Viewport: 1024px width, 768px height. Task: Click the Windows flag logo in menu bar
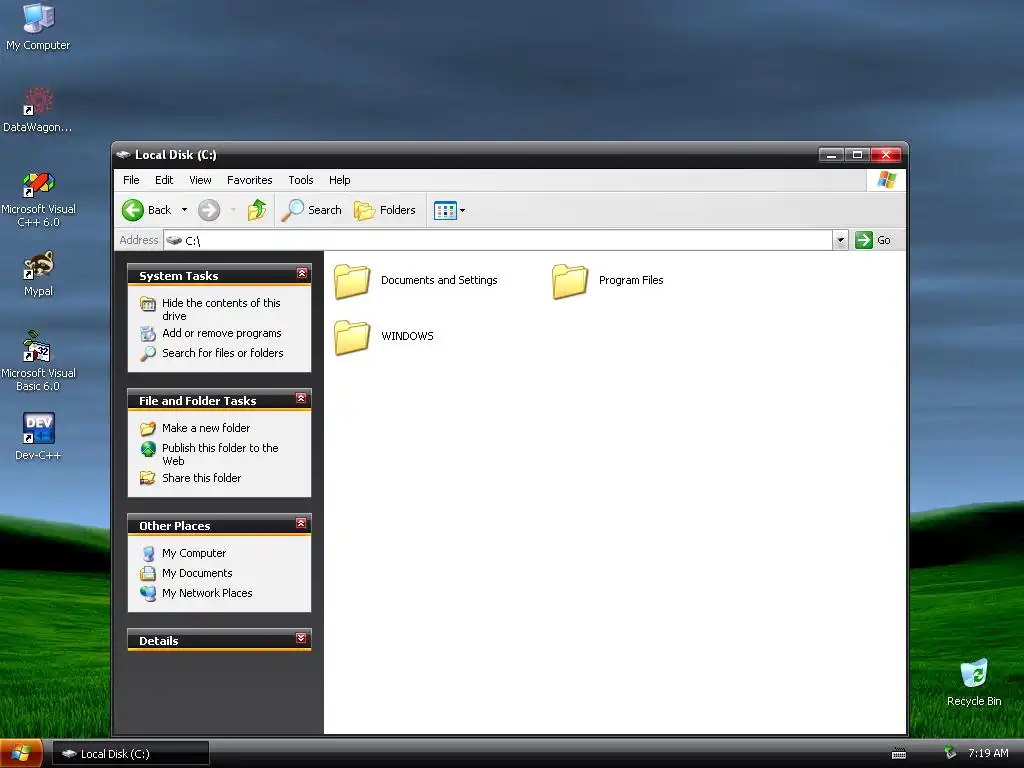pos(887,180)
